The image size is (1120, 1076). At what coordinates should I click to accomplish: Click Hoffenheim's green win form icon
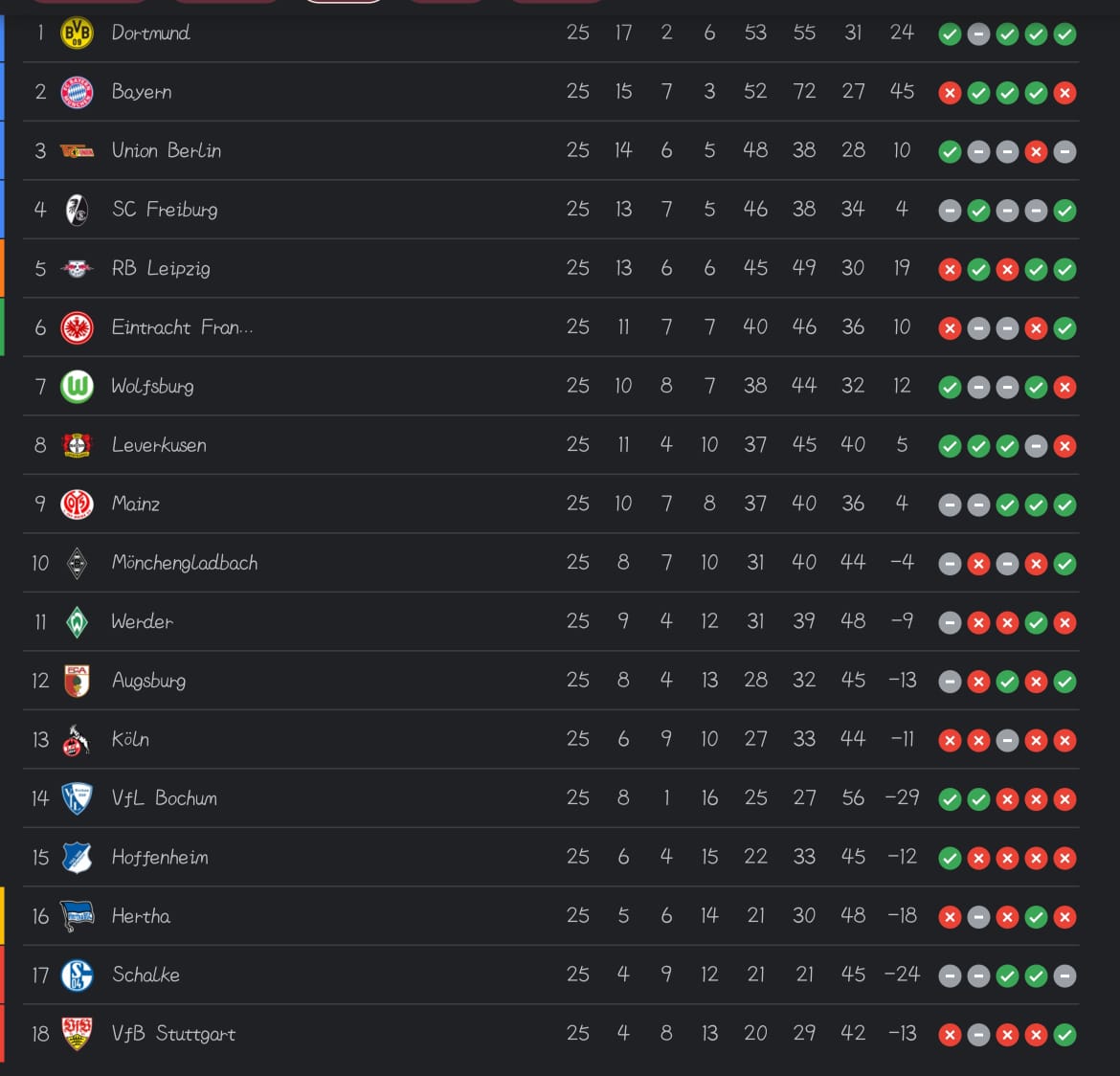coord(950,859)
